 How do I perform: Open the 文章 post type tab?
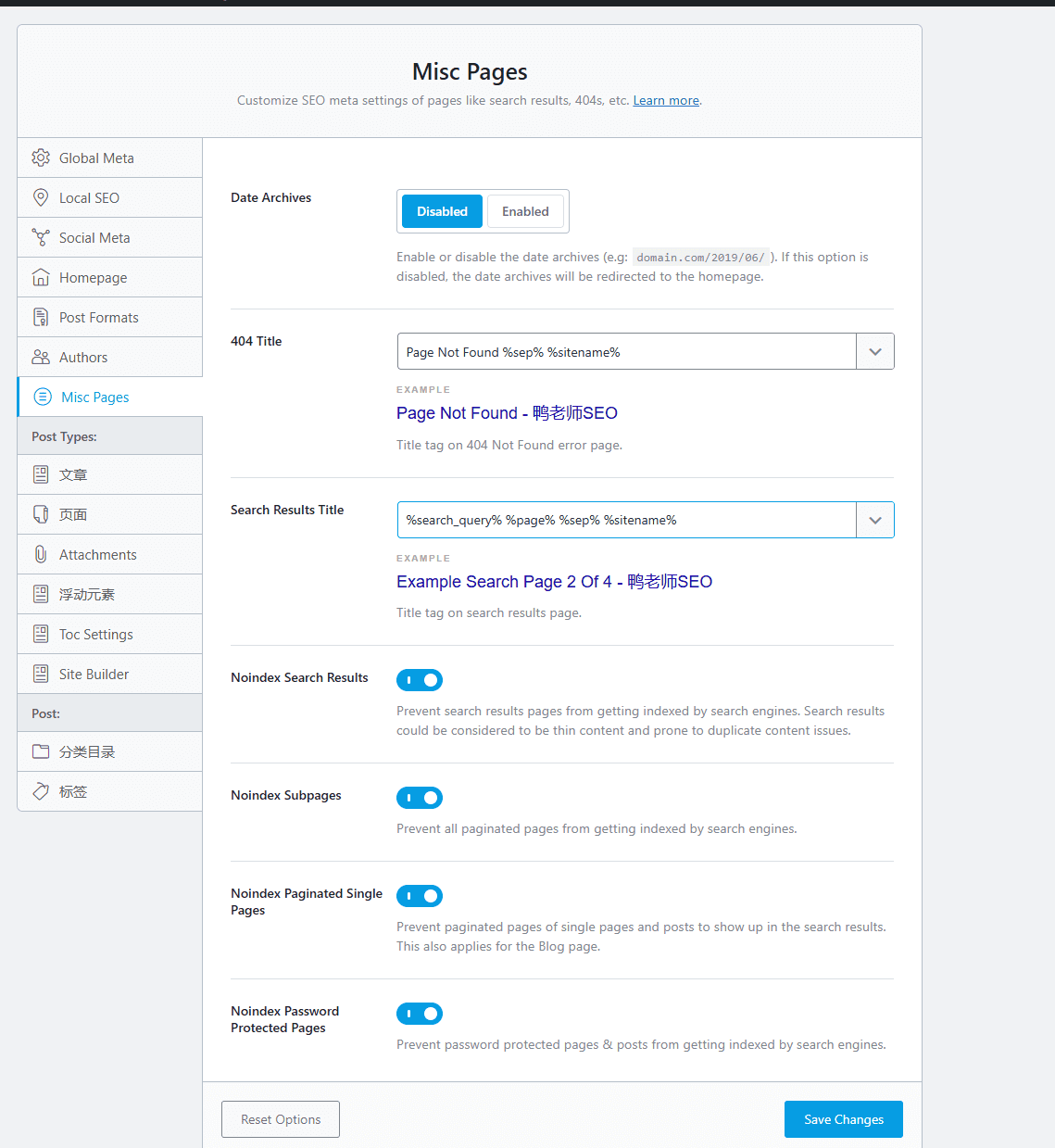click(110, 474)
